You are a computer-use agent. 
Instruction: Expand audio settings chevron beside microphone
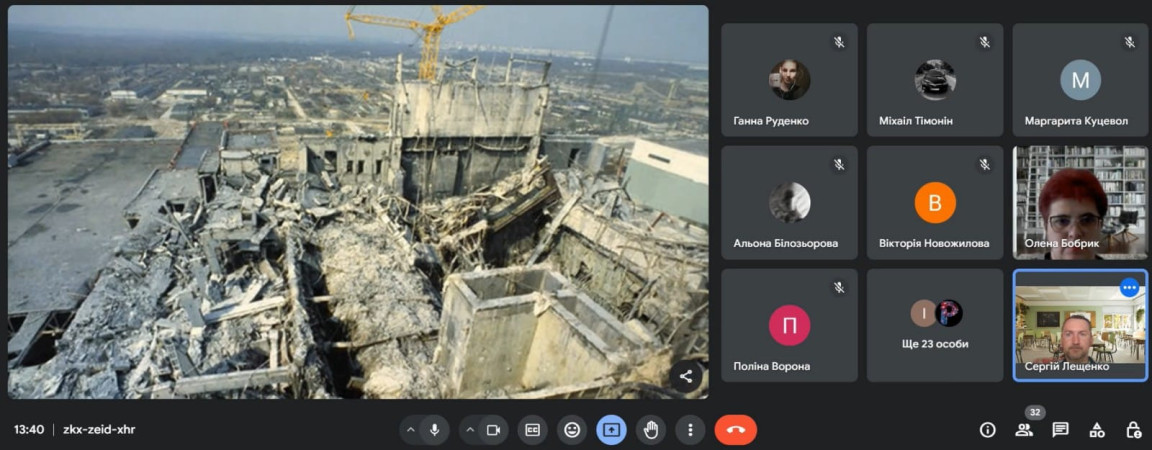coord(409,430)
